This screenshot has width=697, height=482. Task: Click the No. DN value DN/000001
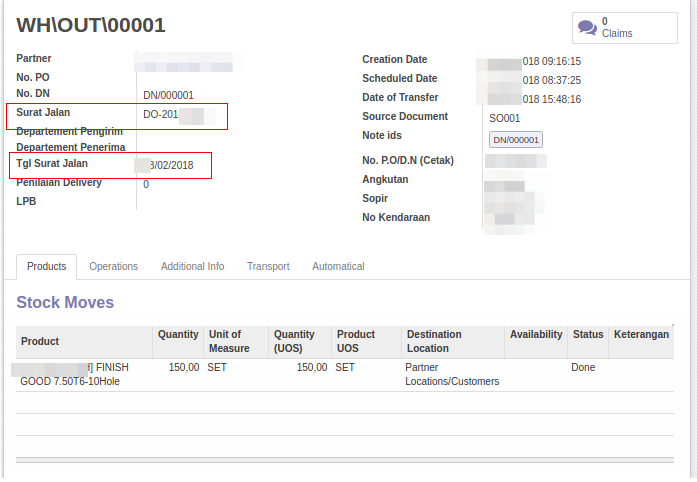pyautogui.click(x=168, y=96)
